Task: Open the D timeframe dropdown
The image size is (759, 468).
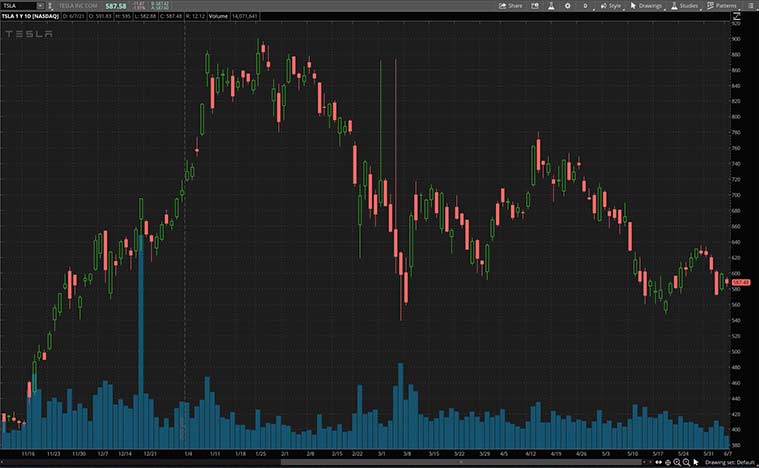Action: [x=585, y=6]
